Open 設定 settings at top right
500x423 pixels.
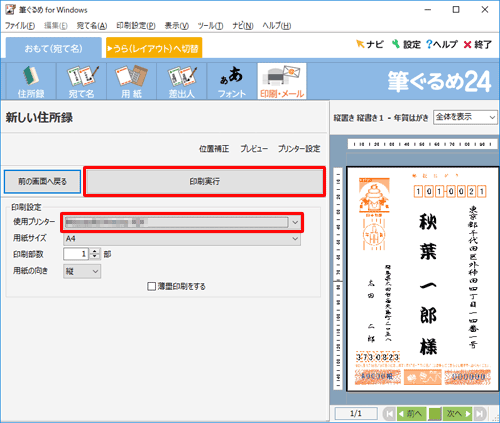pyautogui.click(x=406, y=44)
